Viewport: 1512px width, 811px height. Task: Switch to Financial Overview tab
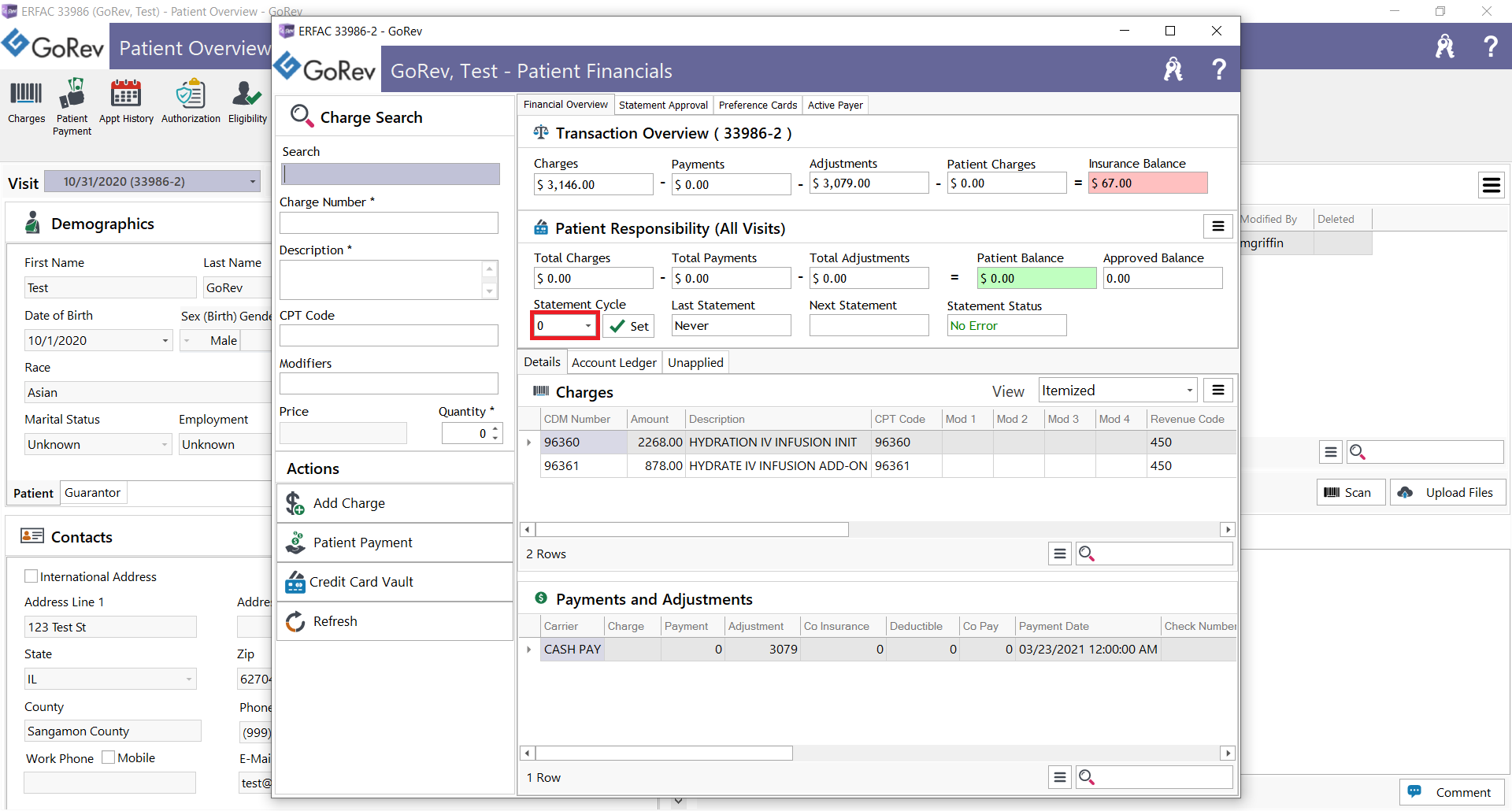[565, 105]
